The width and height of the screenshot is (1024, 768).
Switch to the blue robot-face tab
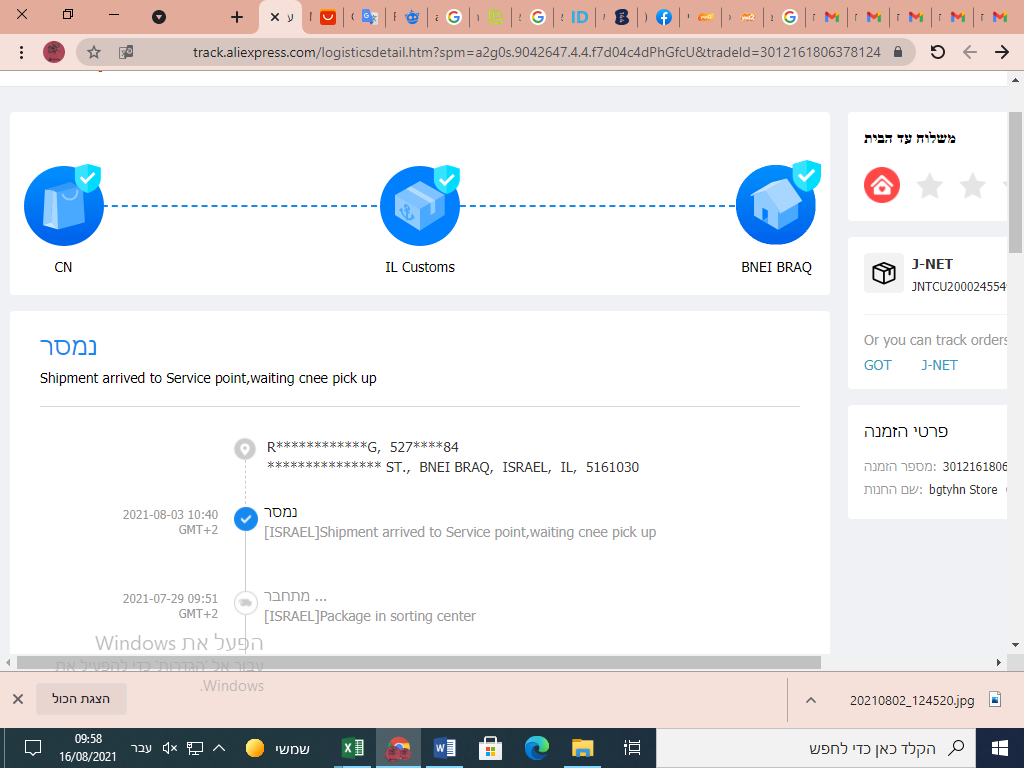point(411,17)
